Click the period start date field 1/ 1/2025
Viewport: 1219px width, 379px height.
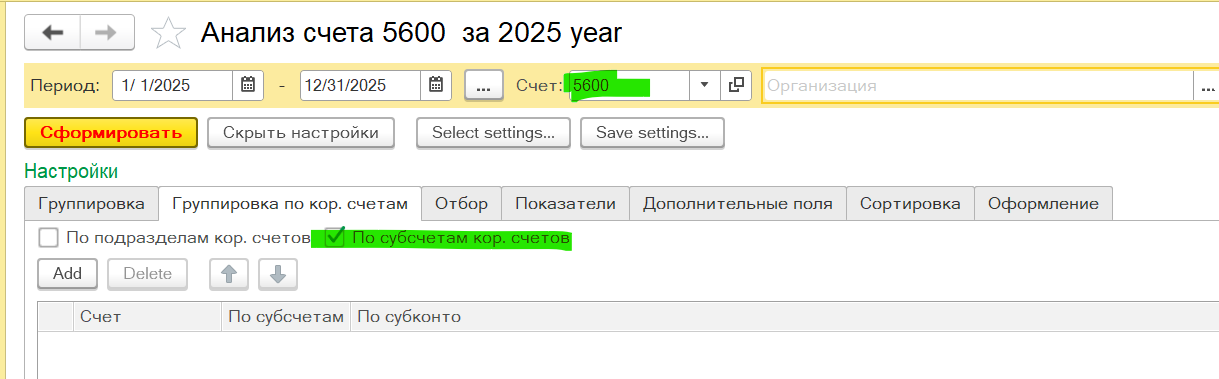pos(173,85)
